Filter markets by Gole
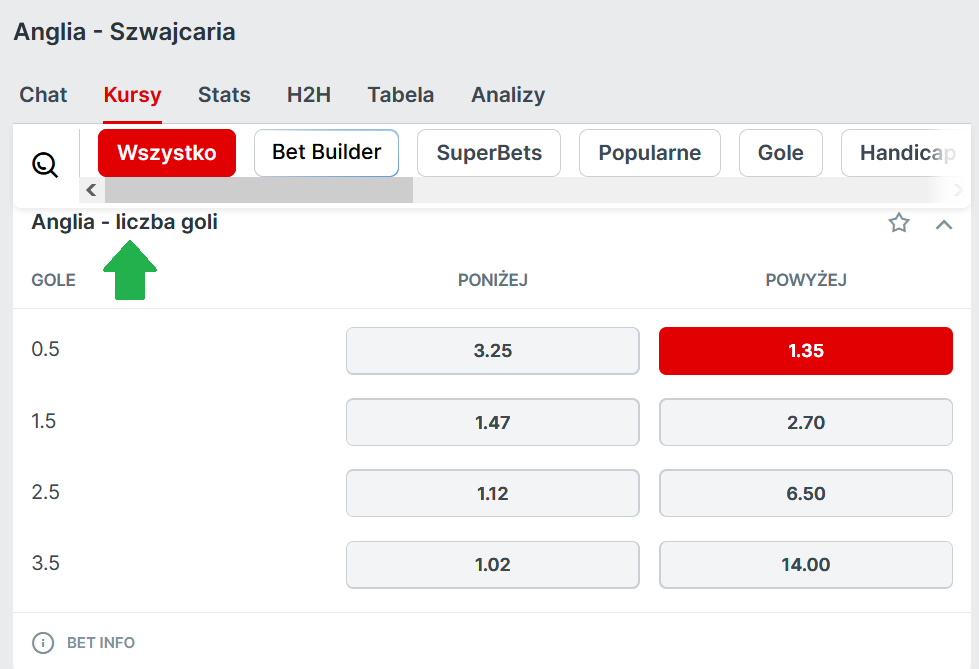Viewport: 979px width, 669px height. (781, 153)
